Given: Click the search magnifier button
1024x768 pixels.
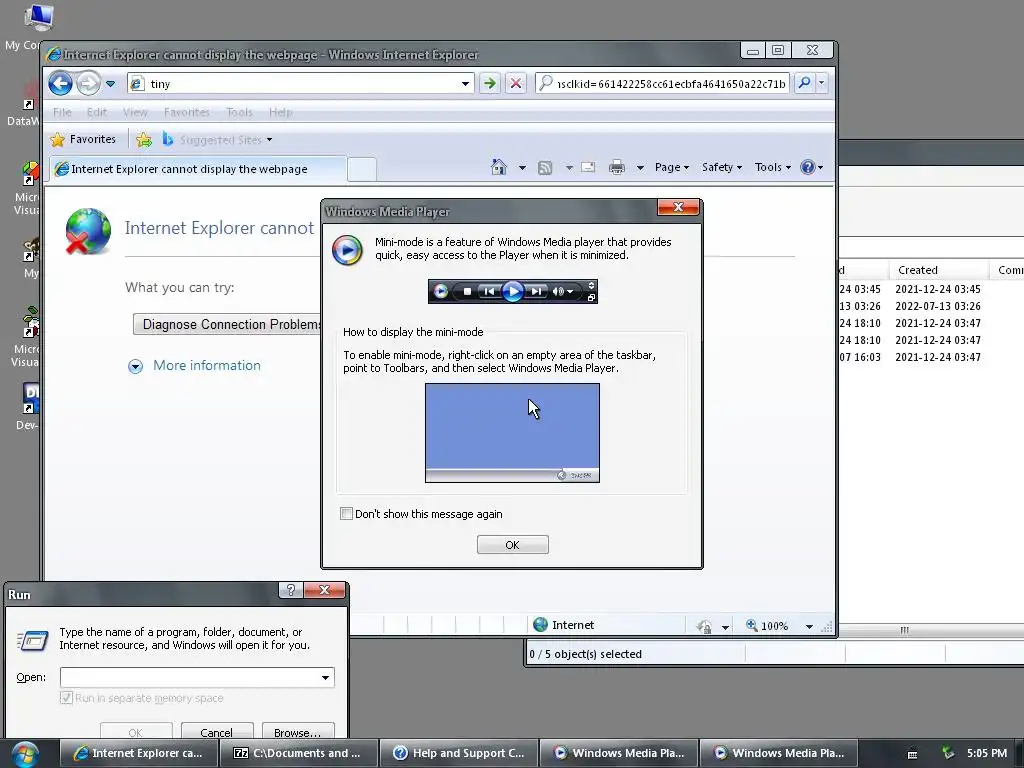Looking at the screenshot, I should click(805, 83).
